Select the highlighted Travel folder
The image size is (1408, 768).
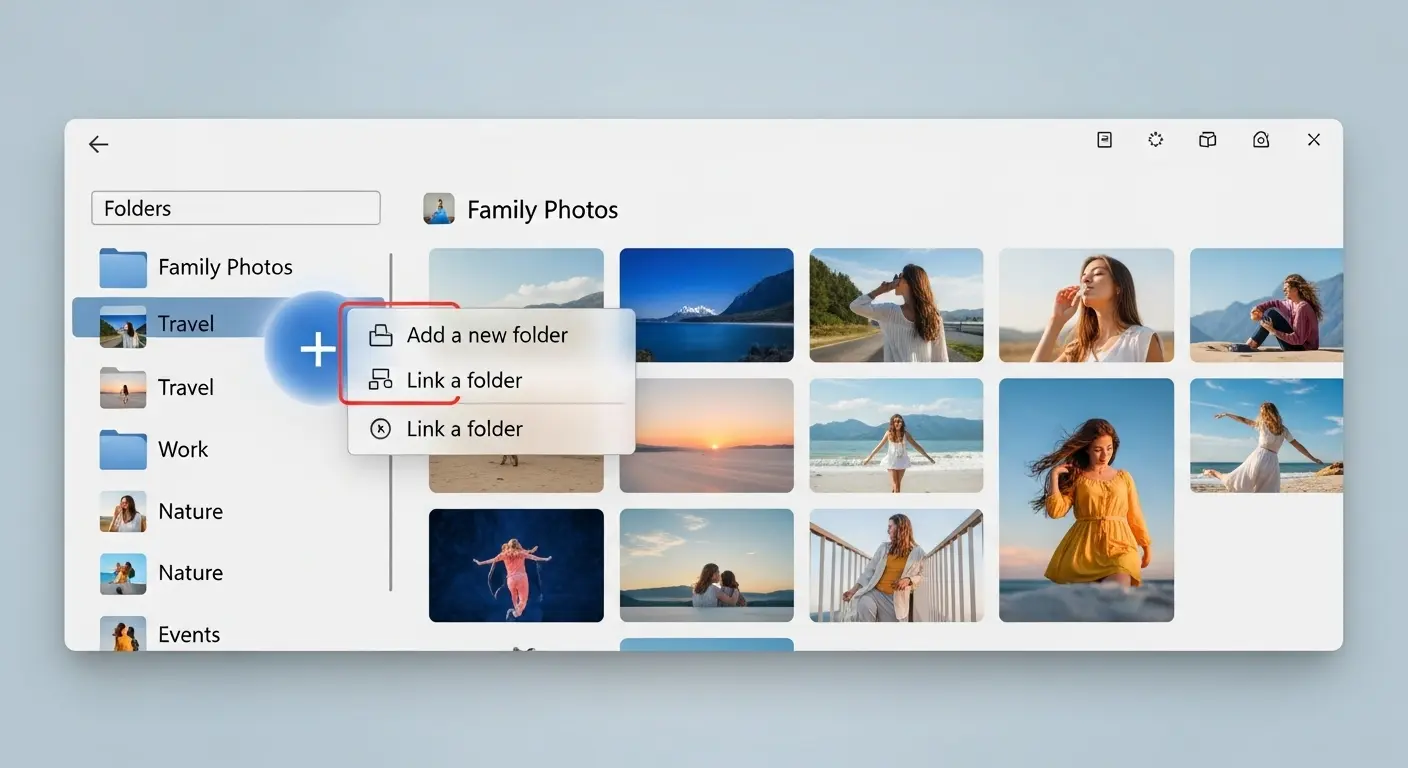(185, 324)
